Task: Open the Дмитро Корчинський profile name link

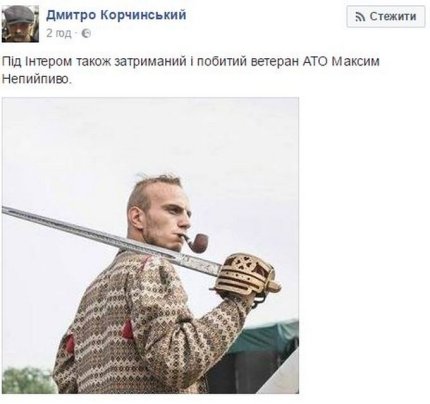Action: click(116, 15)
